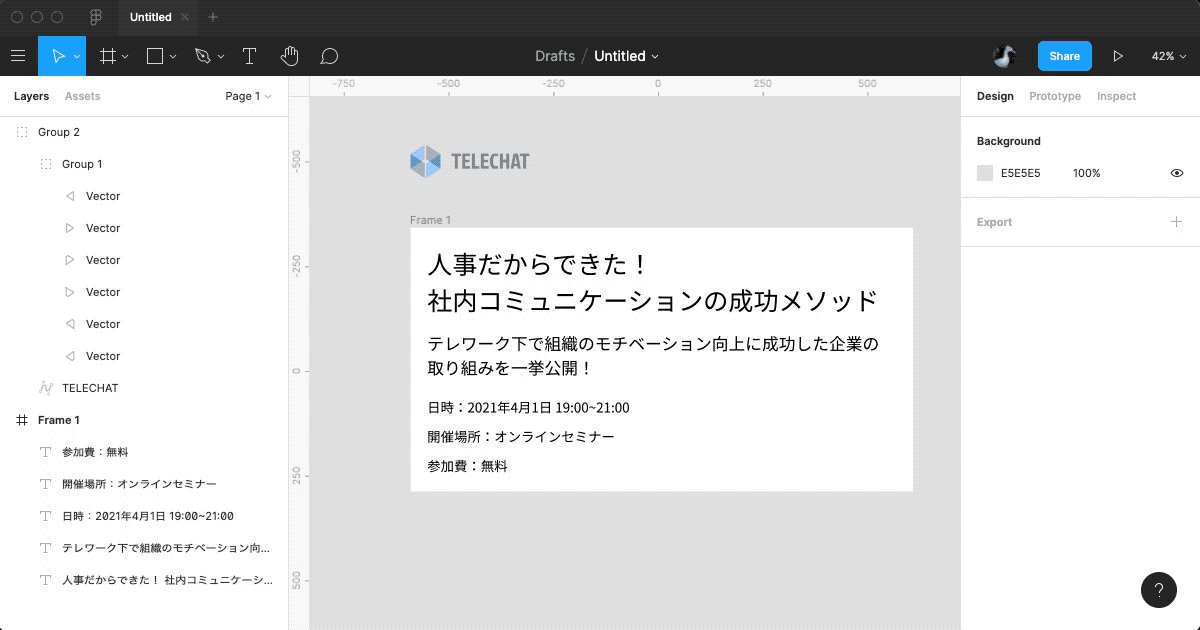Open a new tab with plus icon
Screen dimensions: 1200x630
[212, 17]
